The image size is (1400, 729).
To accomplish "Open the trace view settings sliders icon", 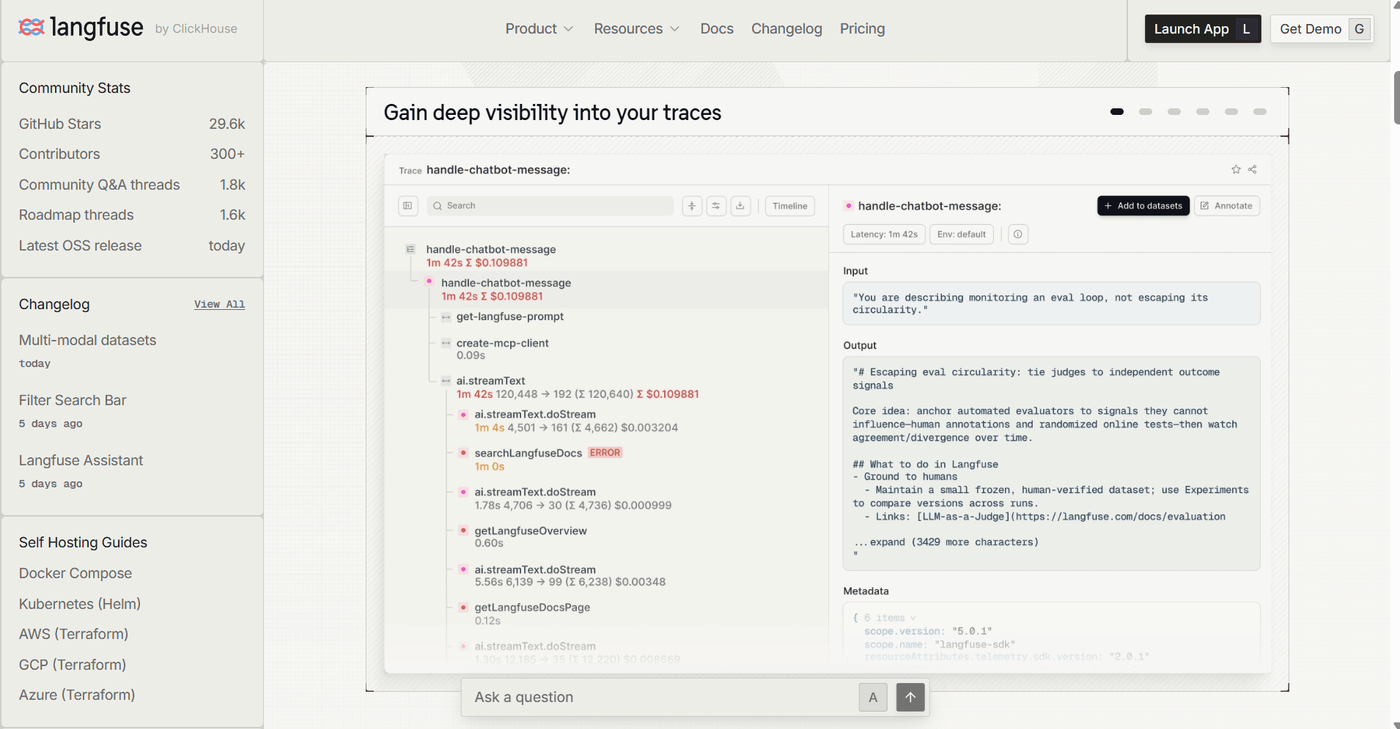I will click(716, 206).
